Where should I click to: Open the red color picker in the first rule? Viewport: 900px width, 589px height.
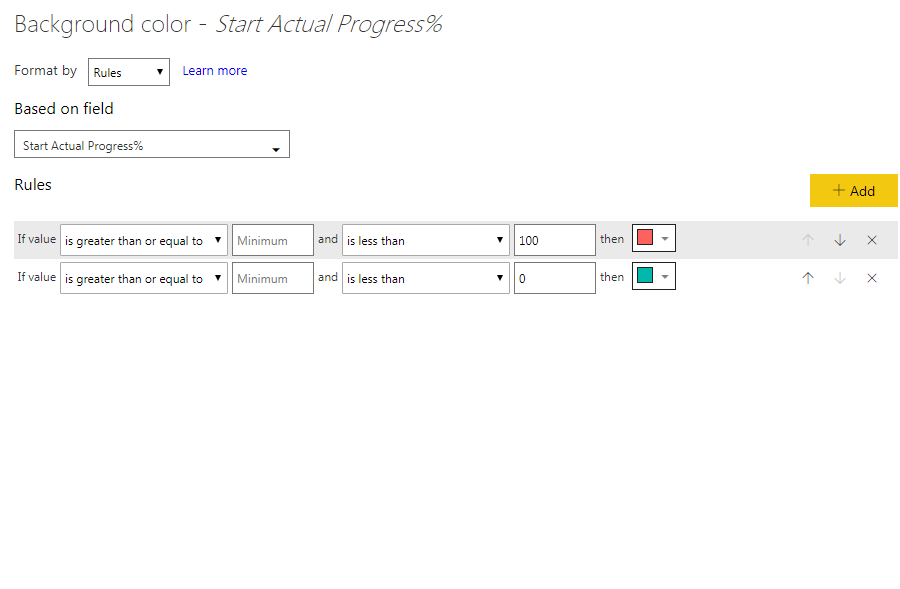tap(654, 238)
